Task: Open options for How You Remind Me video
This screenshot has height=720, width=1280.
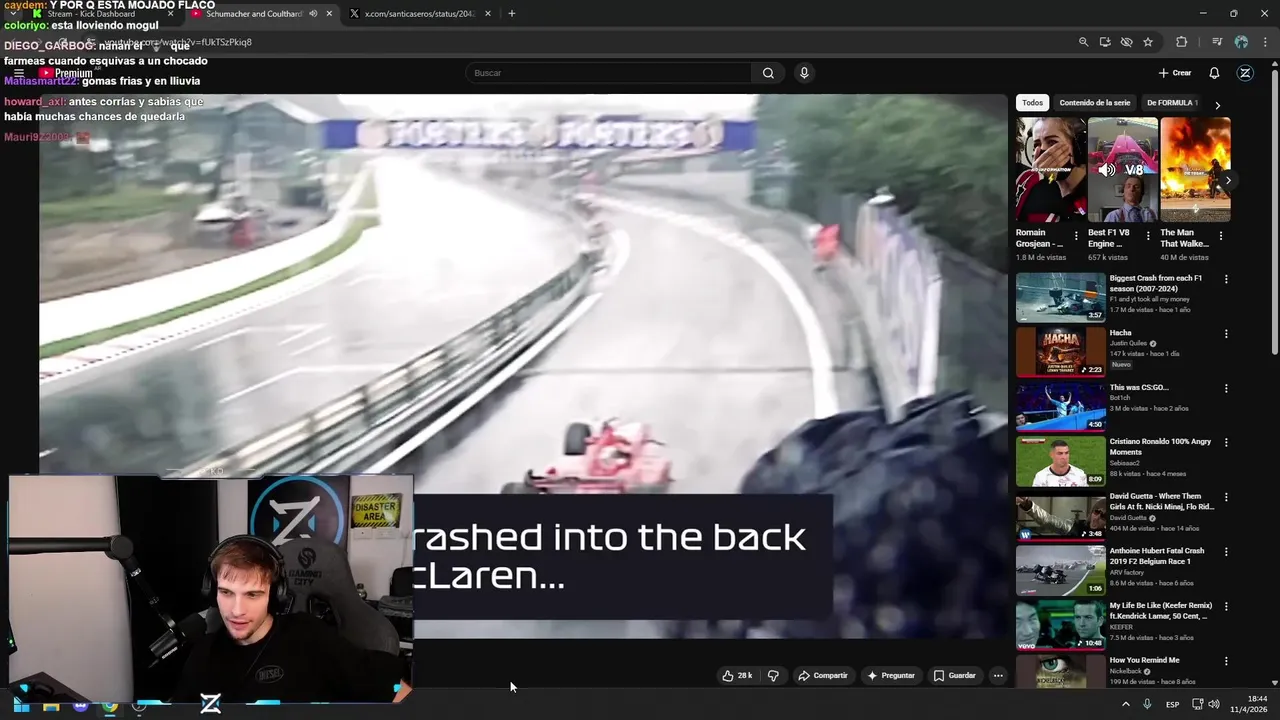Action: tap(1226, 660)
